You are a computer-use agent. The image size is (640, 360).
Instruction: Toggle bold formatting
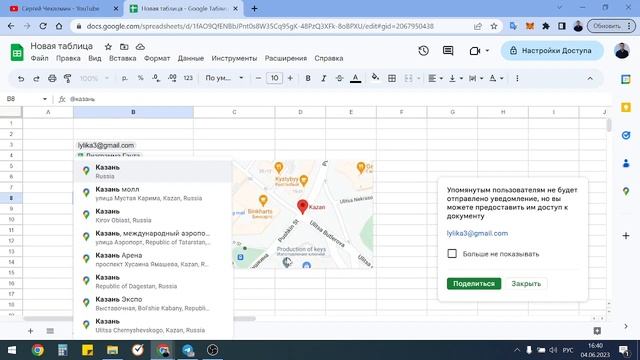(x=308, y=78)
